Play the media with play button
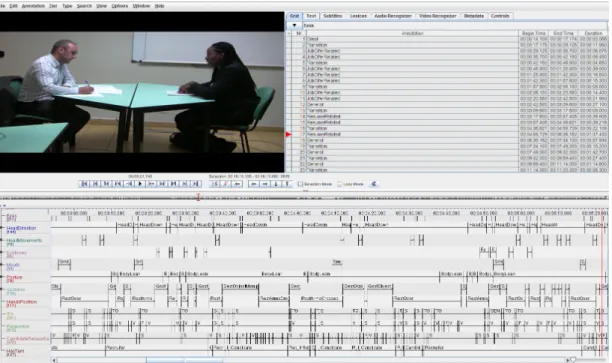Screen dimensions: 612x363 point(140,184)
